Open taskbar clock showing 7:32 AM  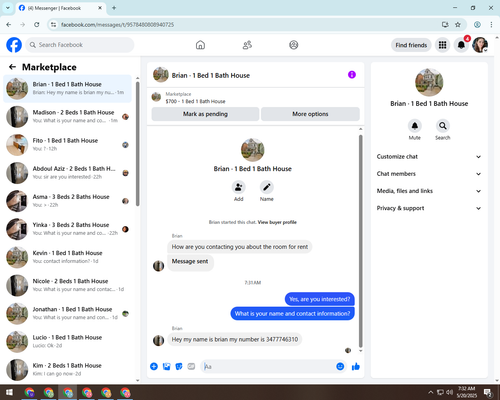tap(466, 392)
